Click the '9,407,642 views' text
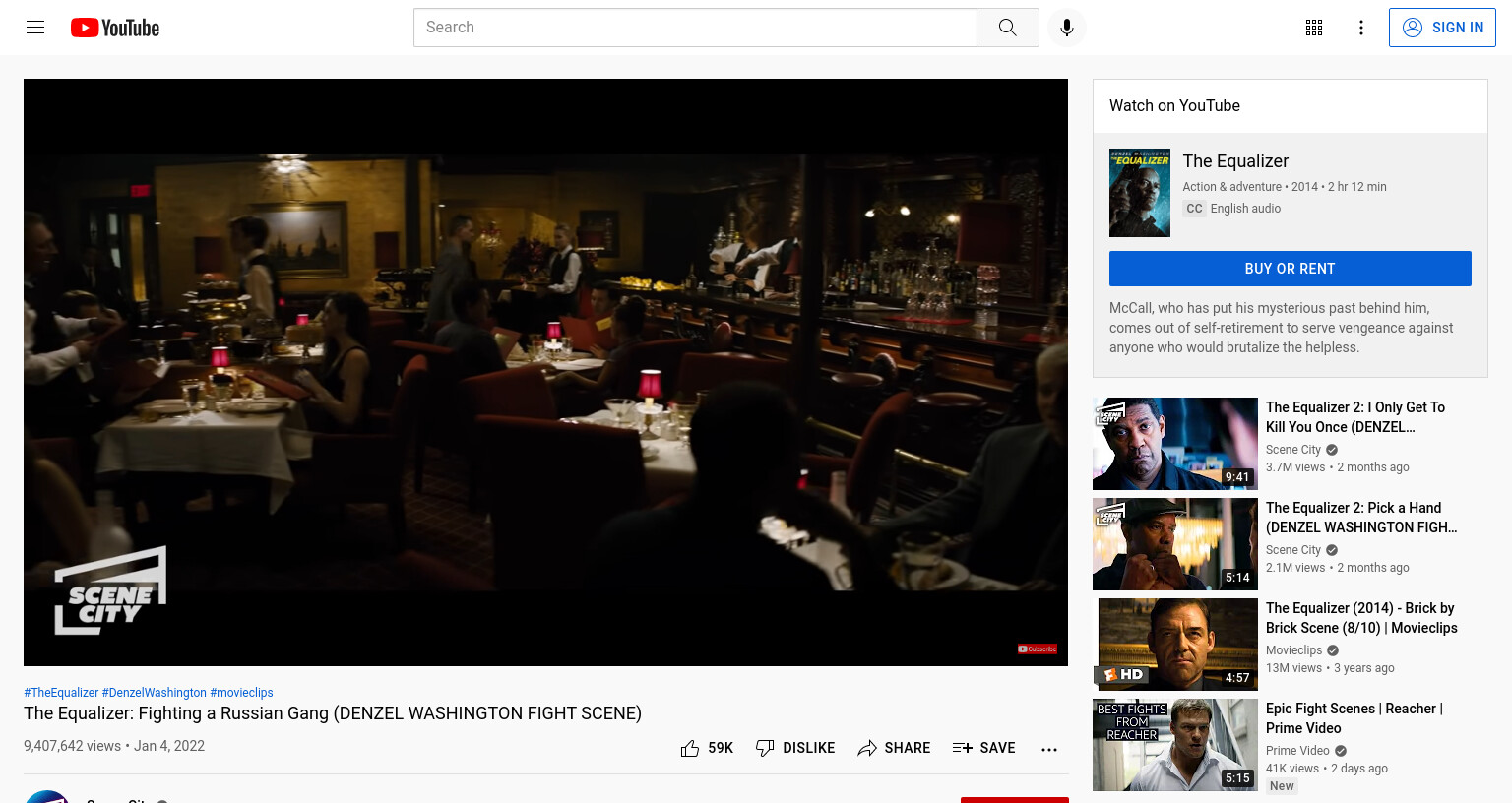 72,746
